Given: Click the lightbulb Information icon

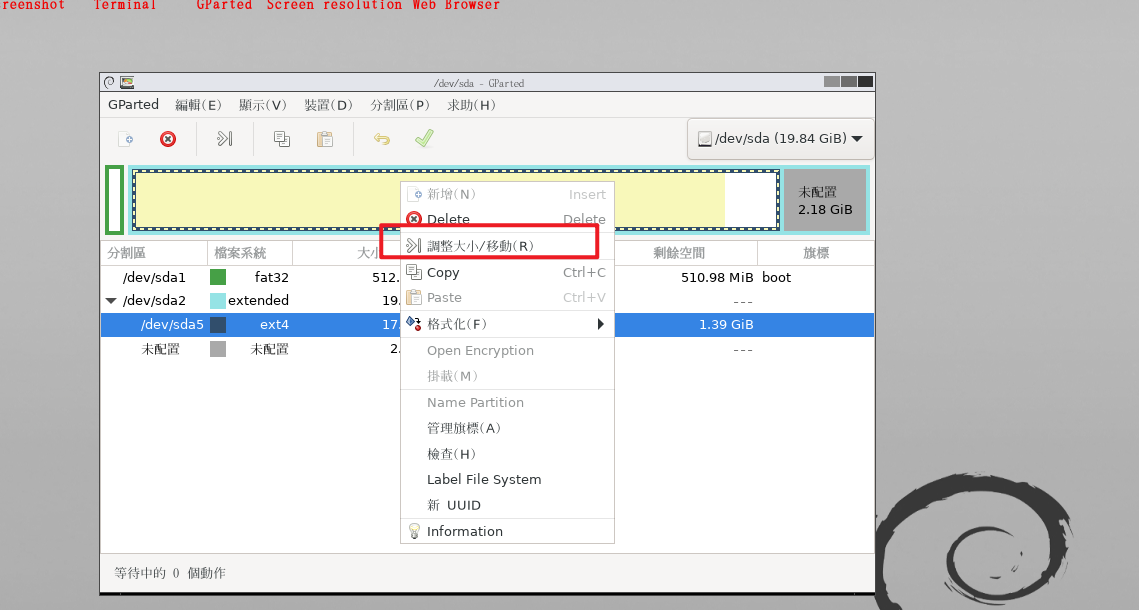Looking at the screenshot, I should coord(414,531).
